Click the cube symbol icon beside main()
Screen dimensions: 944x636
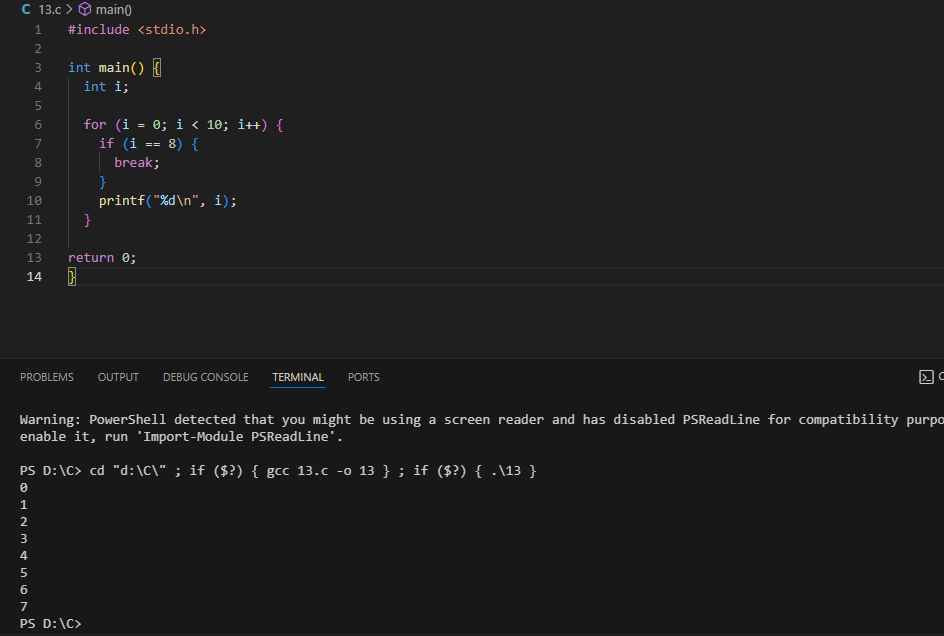tap(85, 9)
